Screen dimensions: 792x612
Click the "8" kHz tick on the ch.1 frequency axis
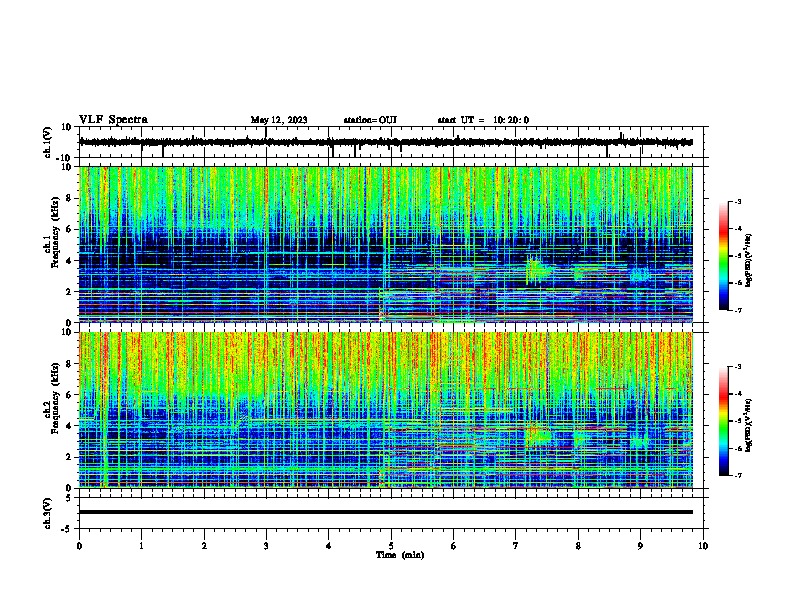[70, 198]
